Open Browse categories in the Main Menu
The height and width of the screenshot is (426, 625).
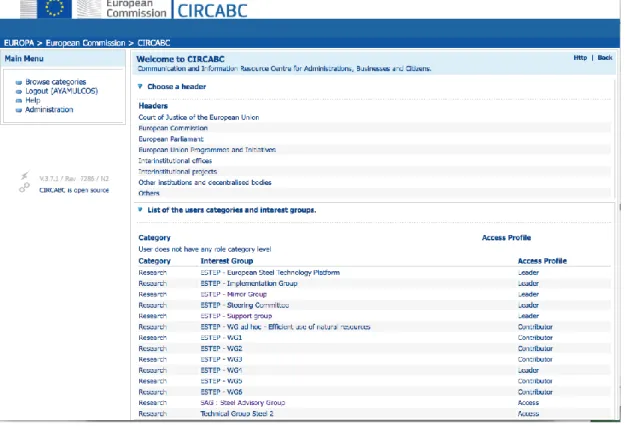[x=56, y=82]
